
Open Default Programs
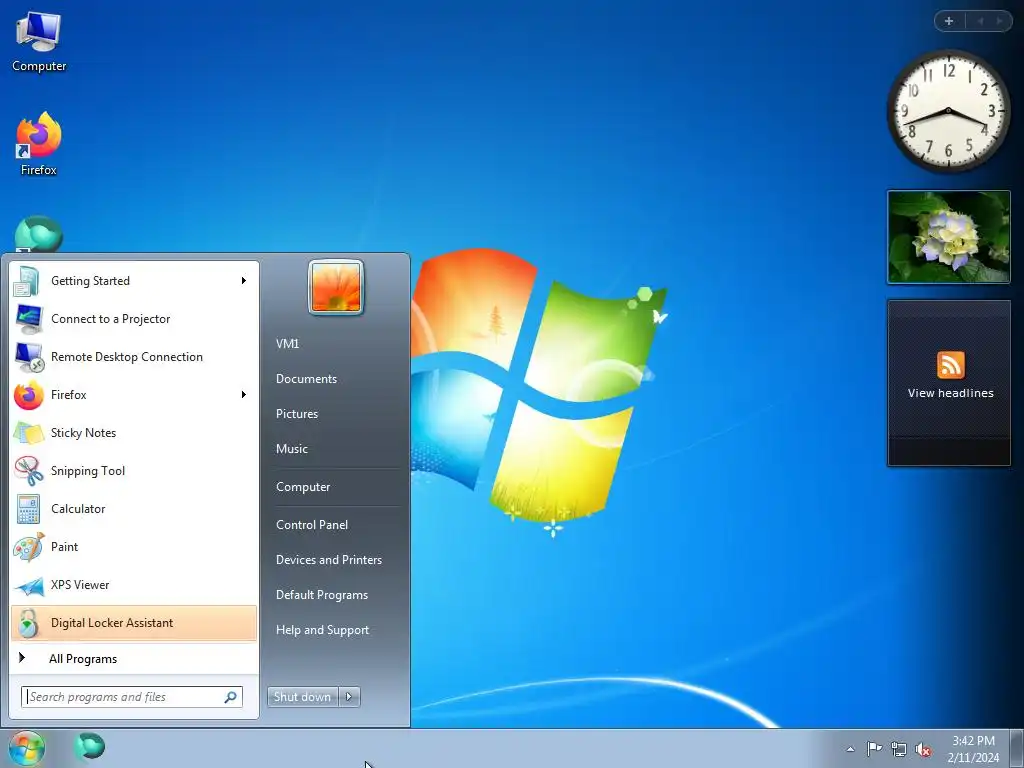tap(322, 595)
